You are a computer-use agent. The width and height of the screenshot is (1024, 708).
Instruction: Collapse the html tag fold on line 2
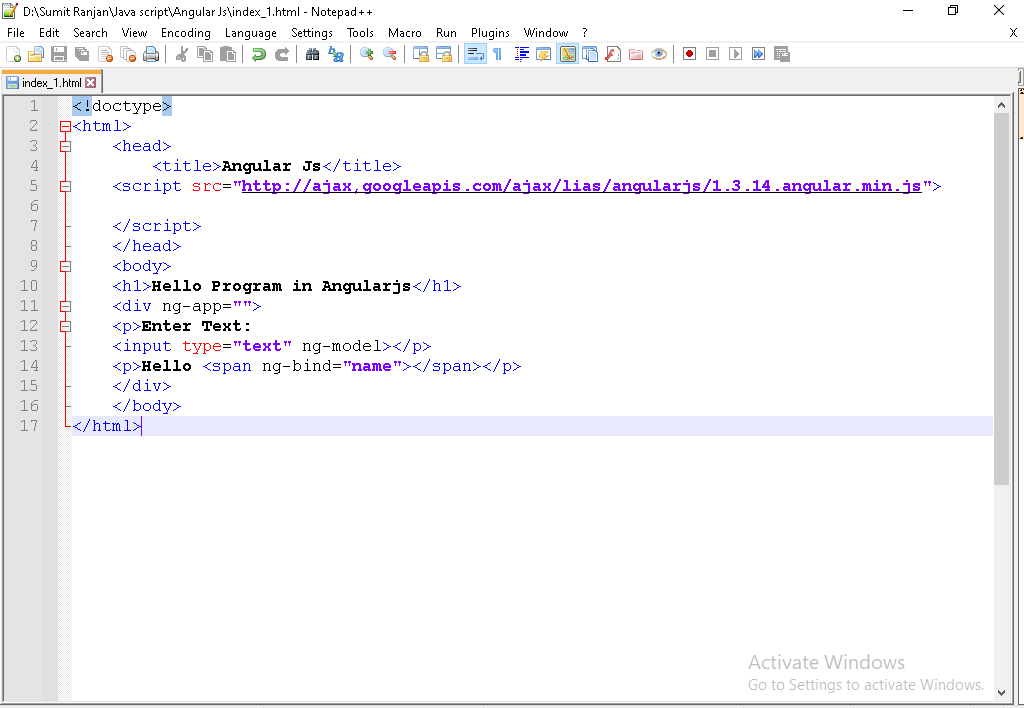tap(65, 127)
